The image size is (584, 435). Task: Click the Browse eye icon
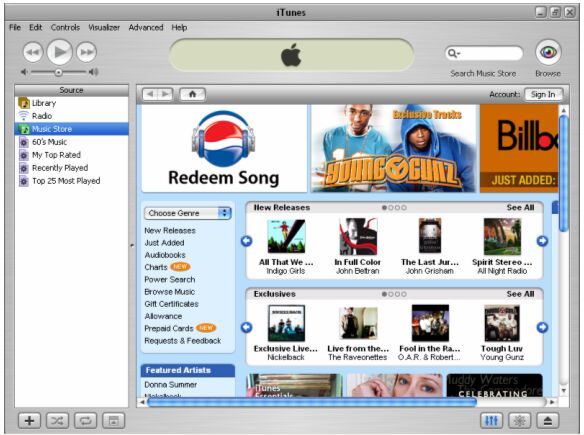[548, 53]
